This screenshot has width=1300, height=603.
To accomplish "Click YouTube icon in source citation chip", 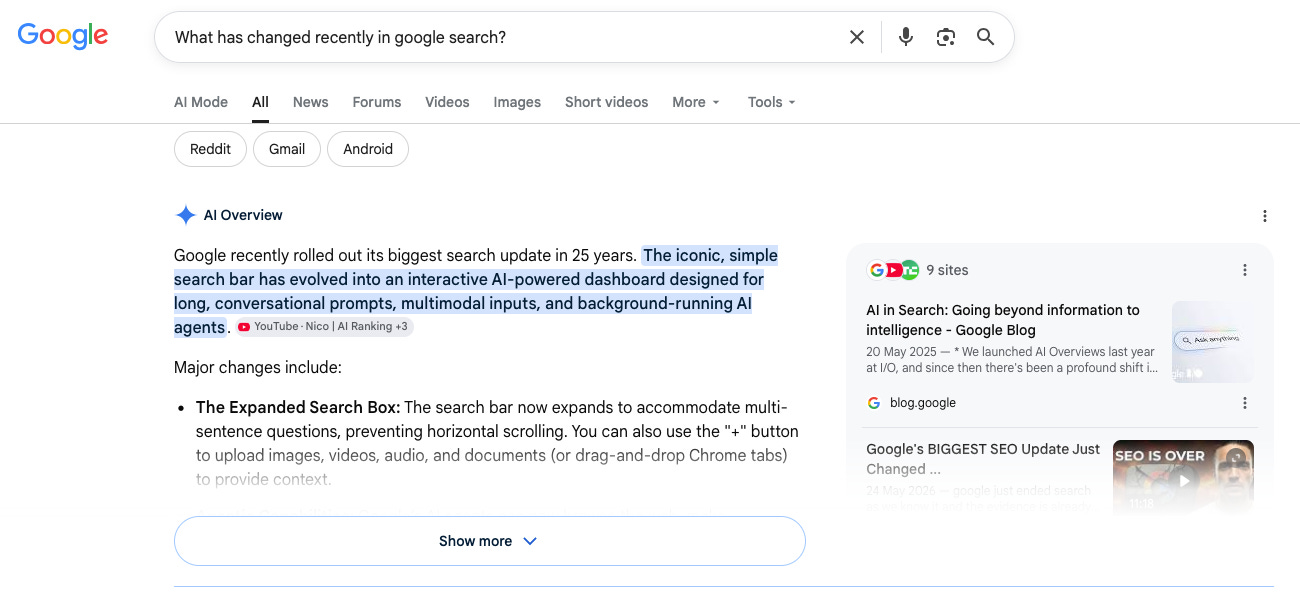I will 244,327.
